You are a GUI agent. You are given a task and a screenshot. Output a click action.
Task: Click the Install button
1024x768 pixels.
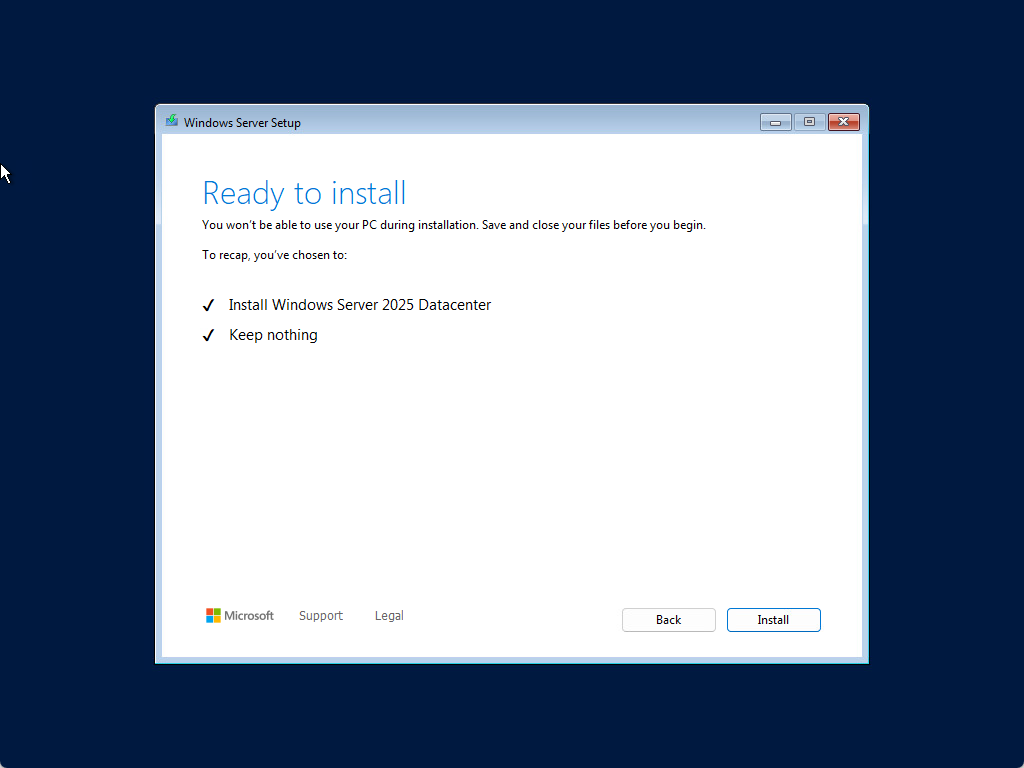[773, 620]
